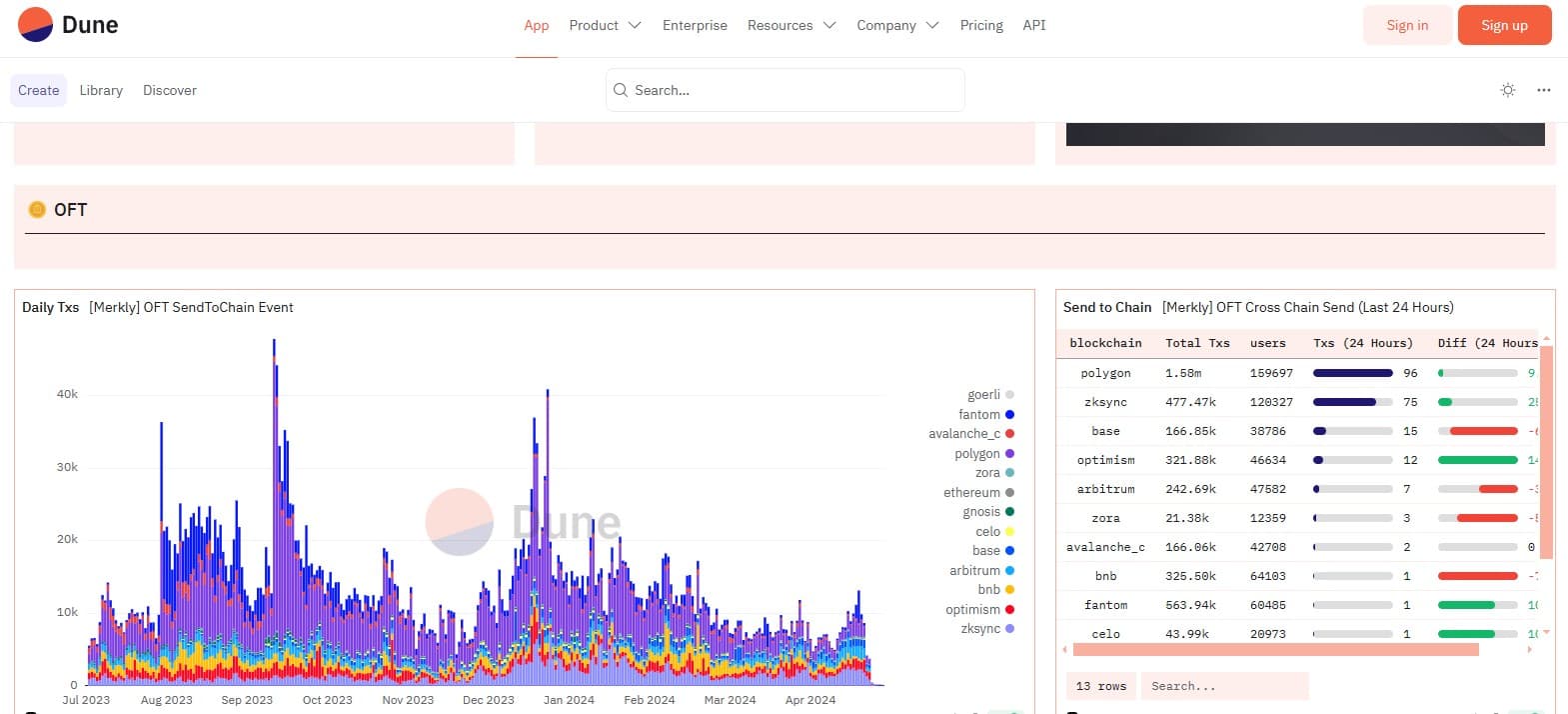This screenshot has width=1568, height=714.
Task: Toggle gnosis series in chart legend
Action: (988, 512)
